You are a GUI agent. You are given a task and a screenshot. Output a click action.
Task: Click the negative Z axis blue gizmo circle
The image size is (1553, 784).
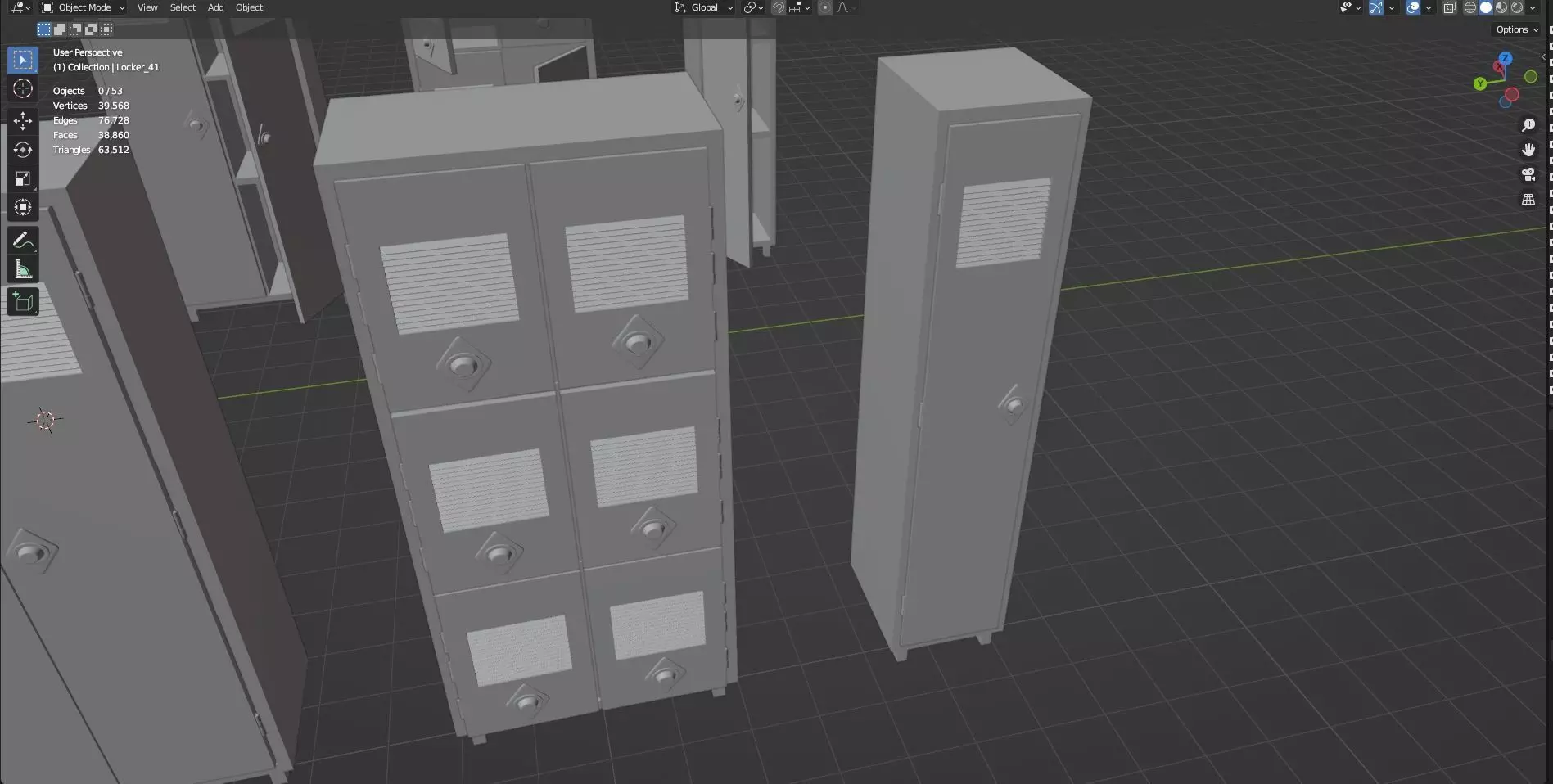click(1506, 103)
